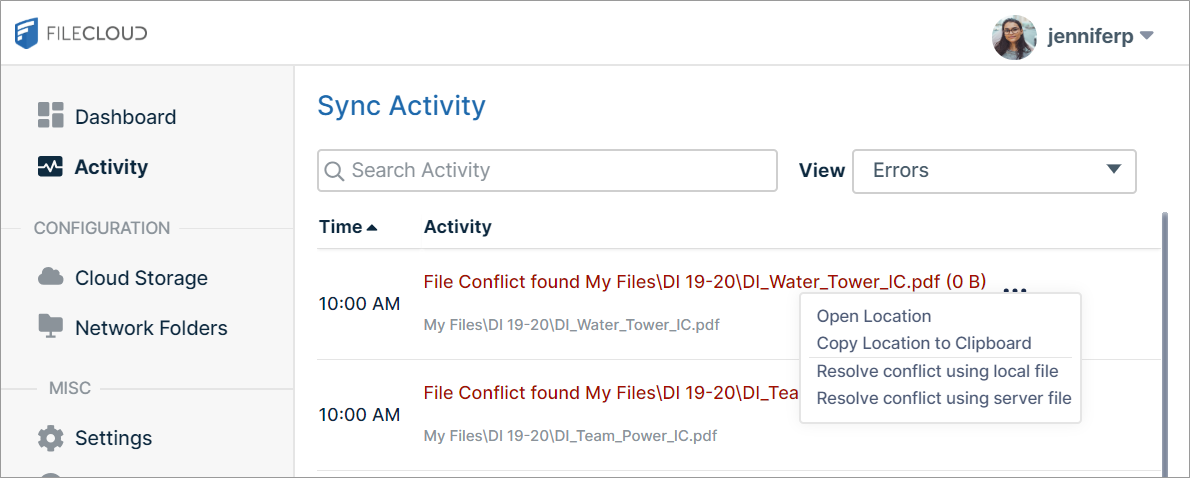This screenshot has height=478, width=1190.
Task: Click the Cloud Storage sidebar link
Action: 141,278
